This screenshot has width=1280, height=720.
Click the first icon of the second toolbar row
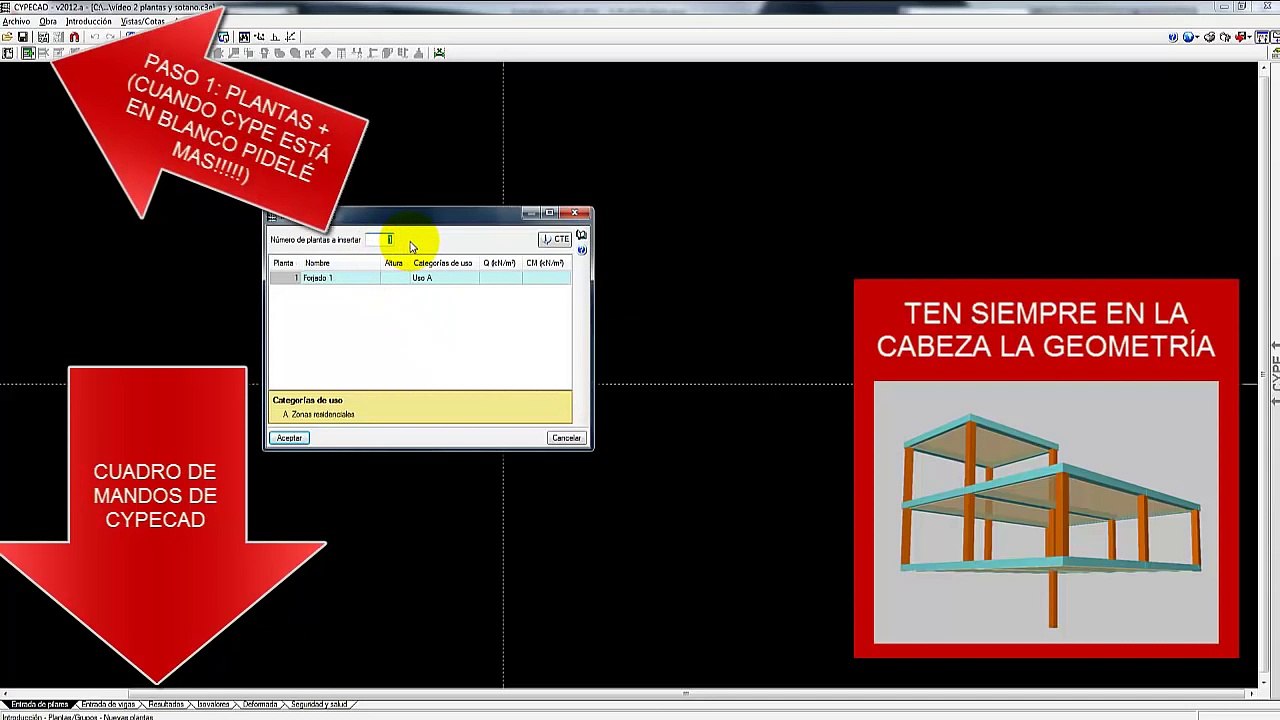click(x=8, y=53)
